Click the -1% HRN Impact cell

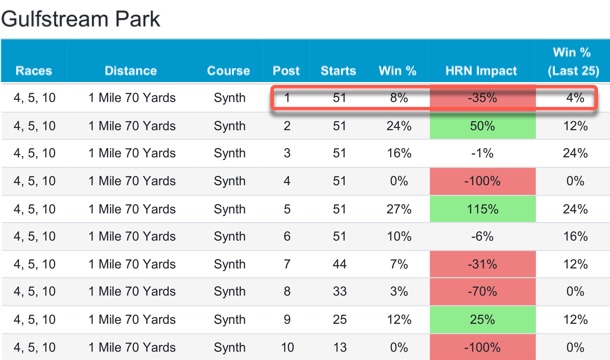pyautogui.click(x=482, y=153)
